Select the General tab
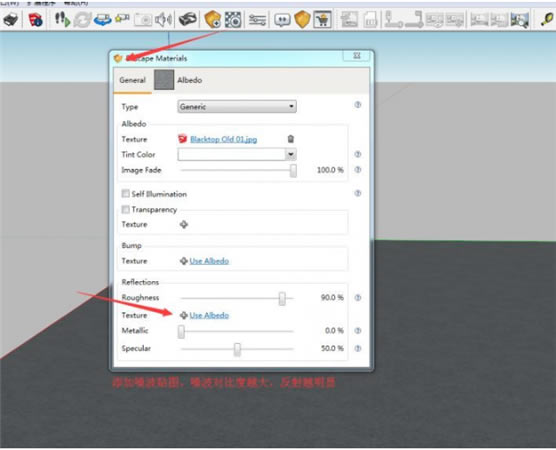 tap(133, 80)
